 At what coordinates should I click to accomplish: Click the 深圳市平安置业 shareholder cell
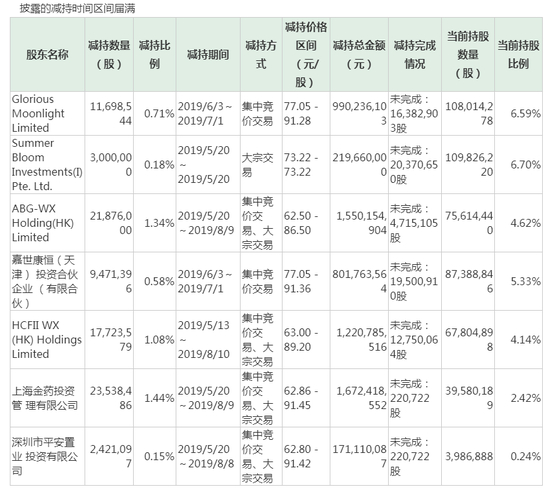(47, 456)
